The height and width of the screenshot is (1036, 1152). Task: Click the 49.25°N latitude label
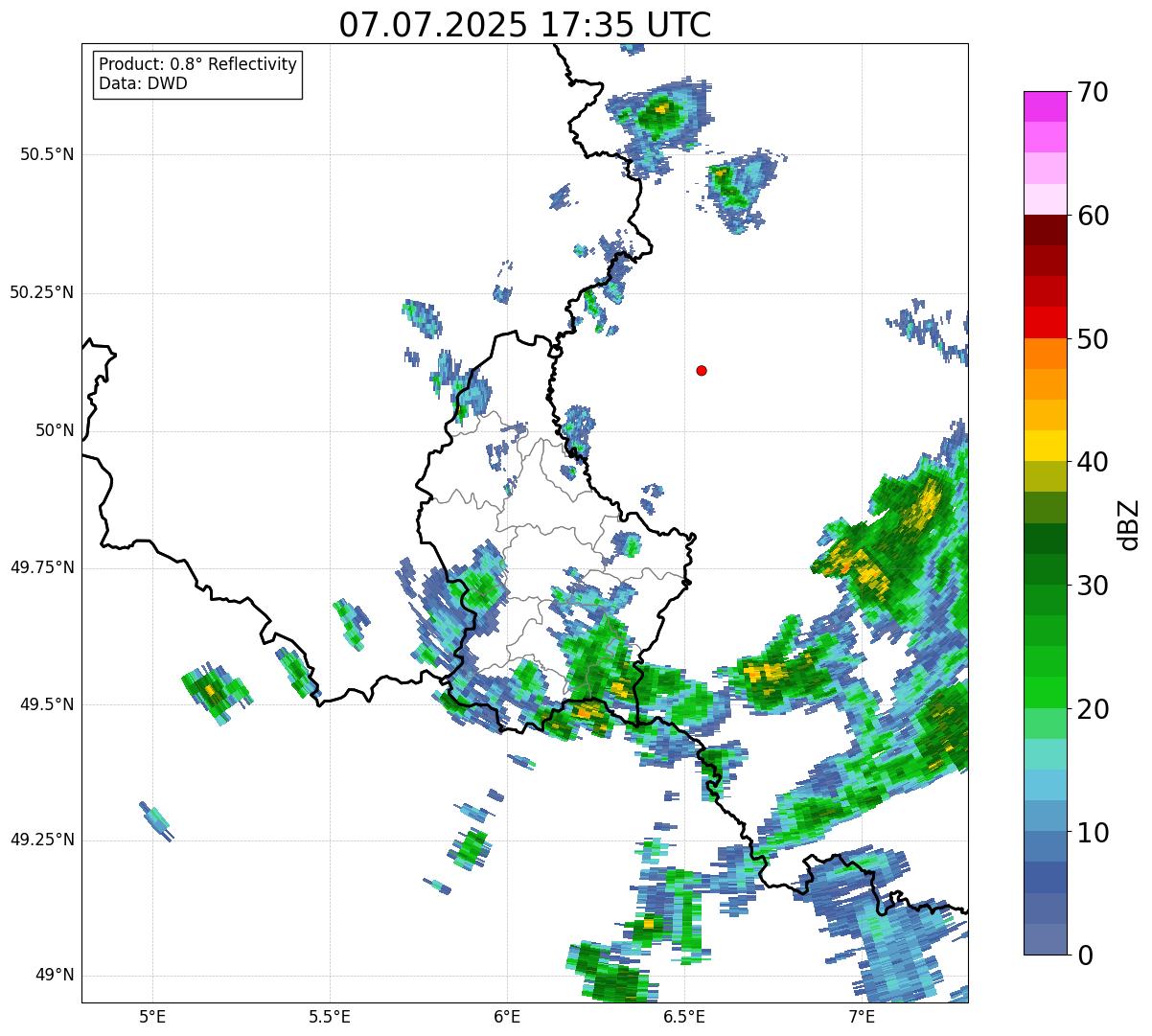click(x=42, y=840)
